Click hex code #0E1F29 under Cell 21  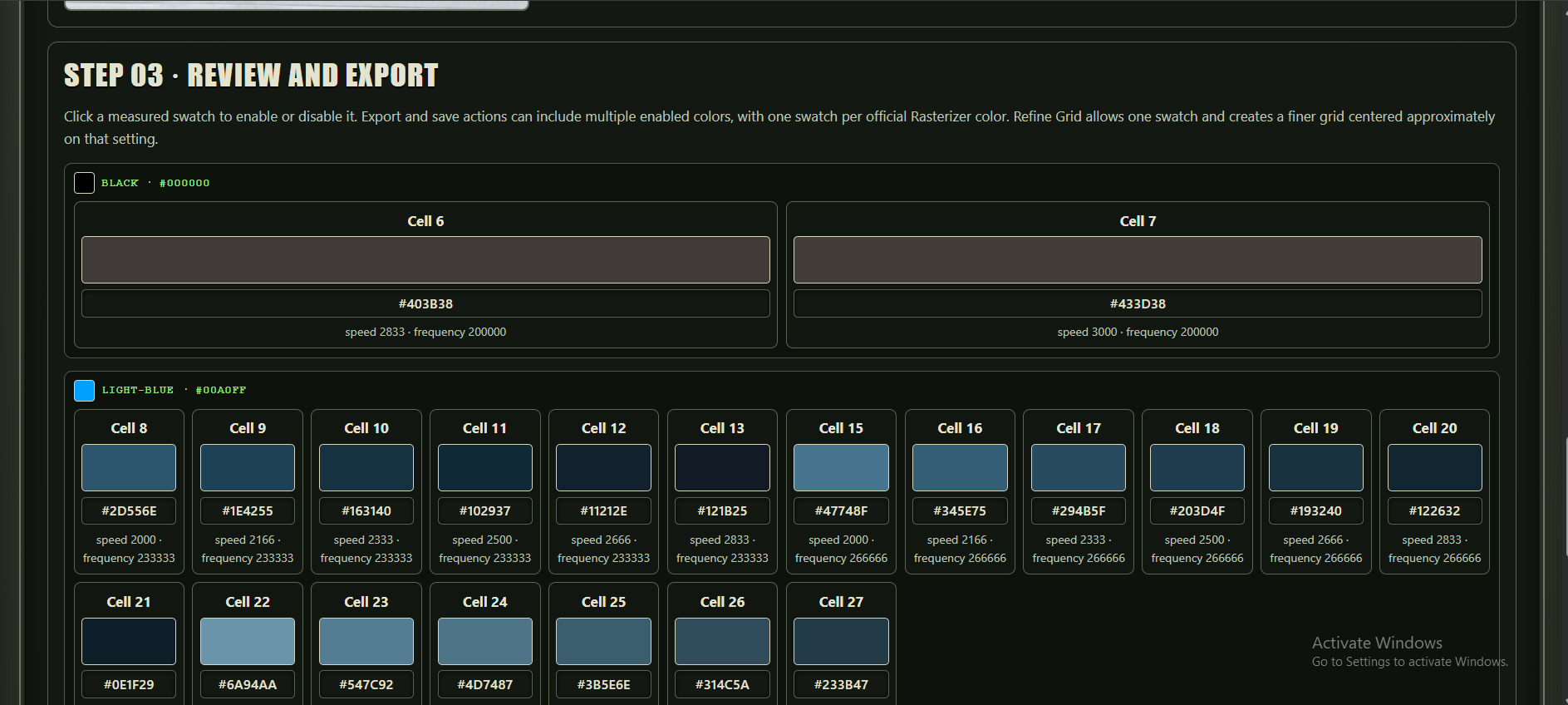(129, 684)
